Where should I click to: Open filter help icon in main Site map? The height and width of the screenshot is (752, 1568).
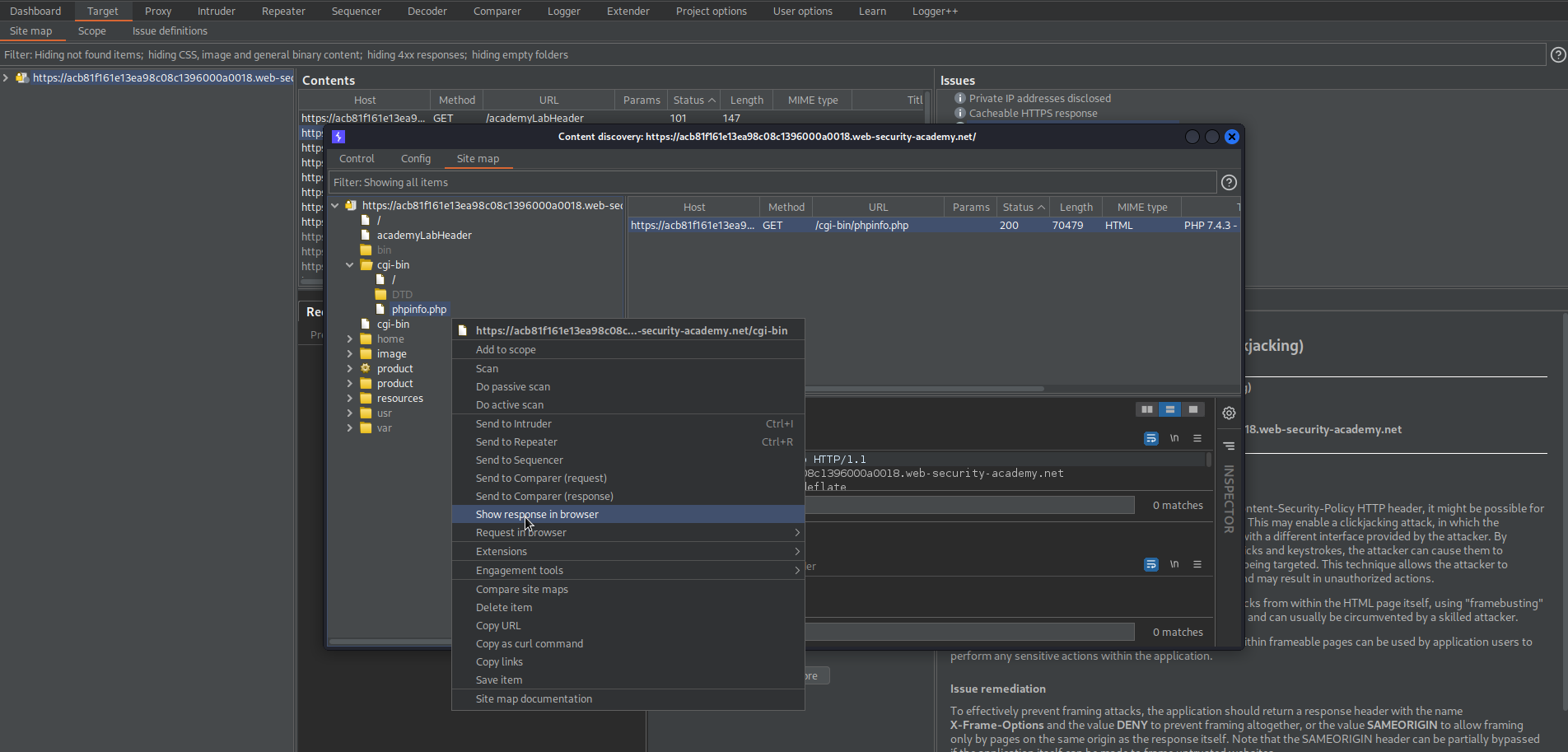pyautogui.click(x=1558, y=55)
